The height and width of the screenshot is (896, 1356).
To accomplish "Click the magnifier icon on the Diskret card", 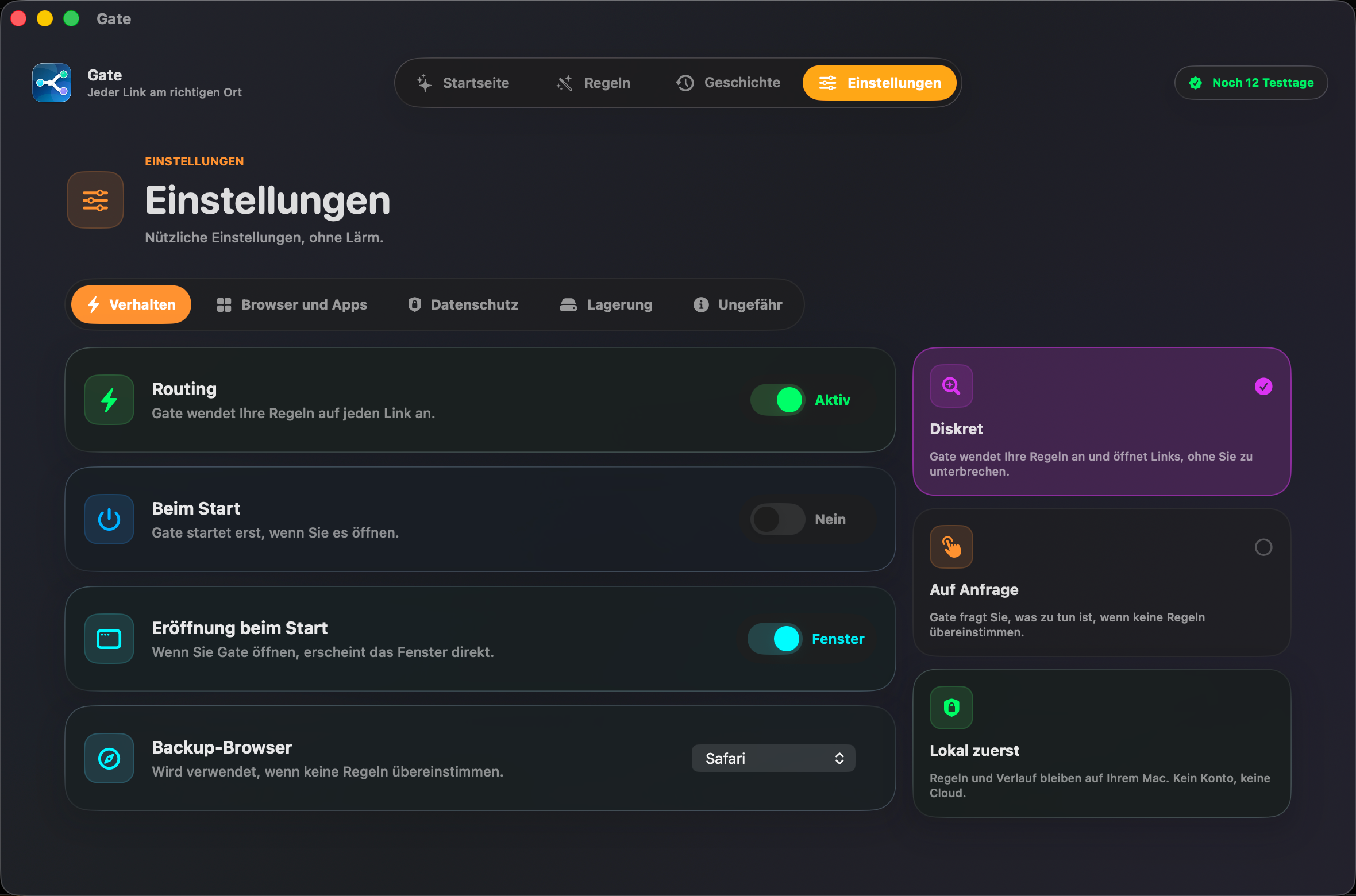I will coord(951,386).
